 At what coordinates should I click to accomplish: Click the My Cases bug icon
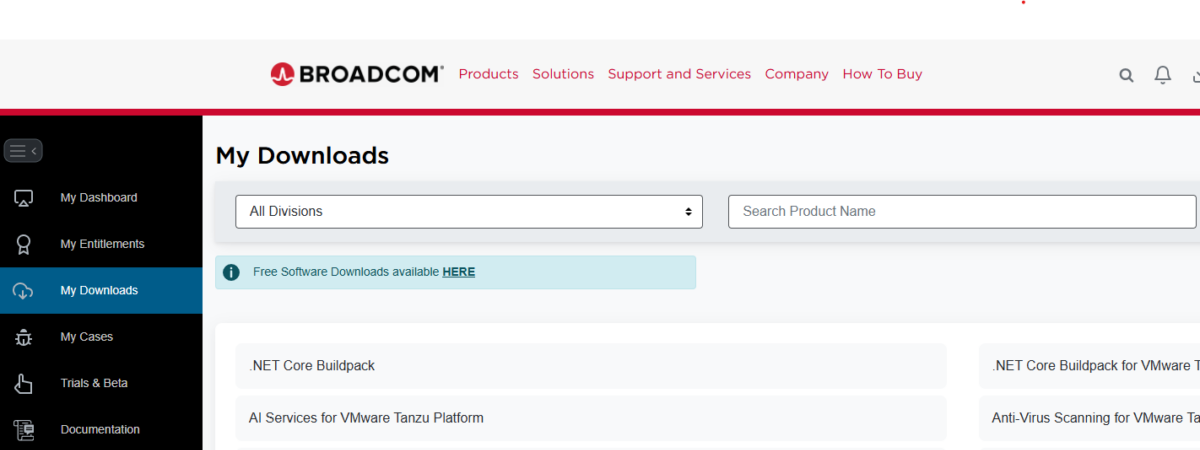(24, 337)
